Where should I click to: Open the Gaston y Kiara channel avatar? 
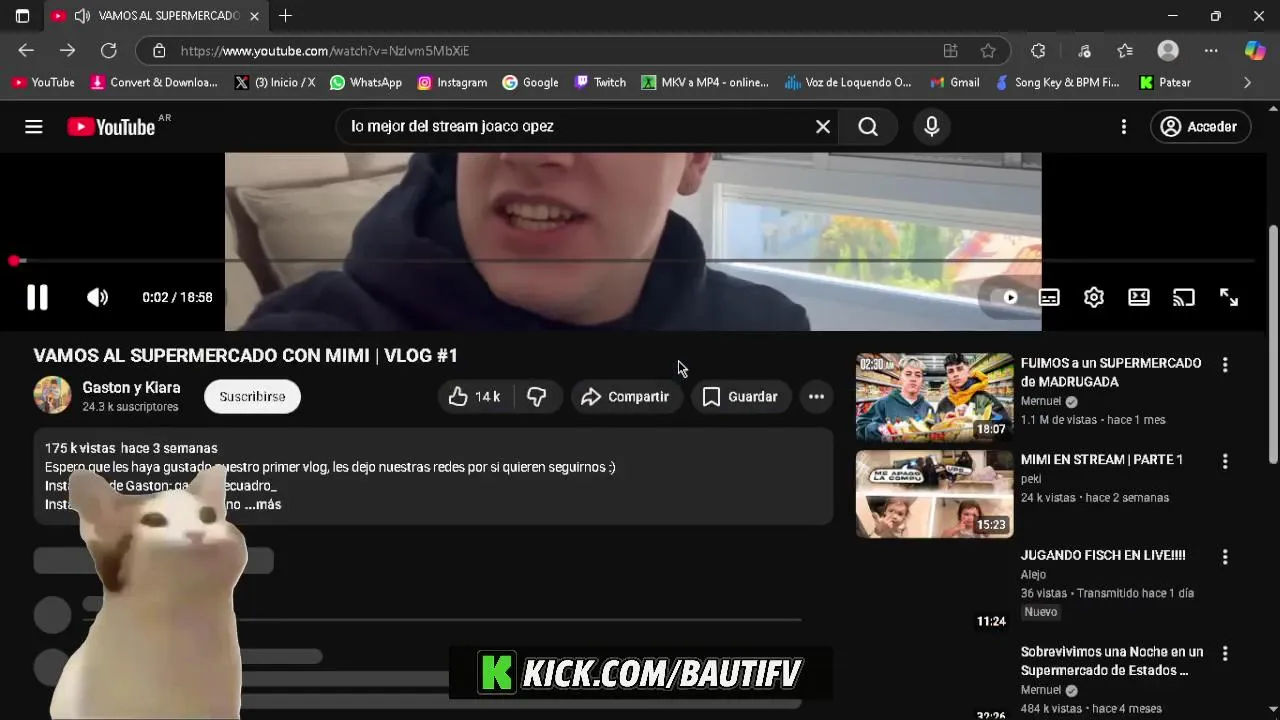point(52,396)
